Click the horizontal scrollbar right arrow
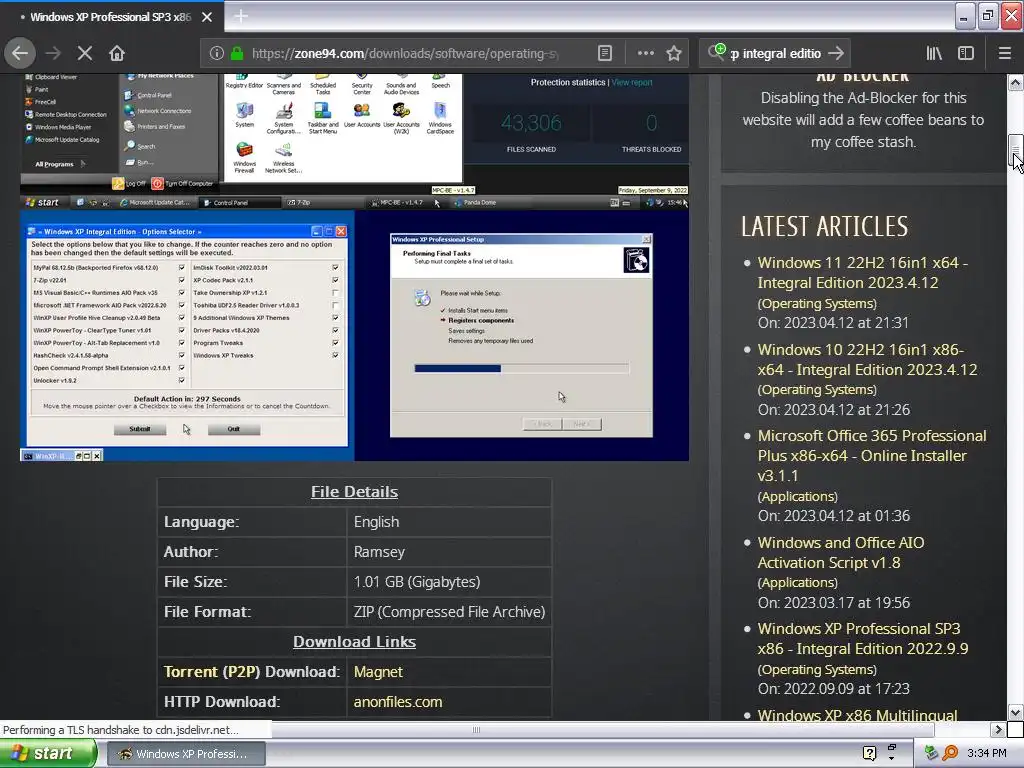This screenshot has width=1024, height=768. tap(998, 729)
